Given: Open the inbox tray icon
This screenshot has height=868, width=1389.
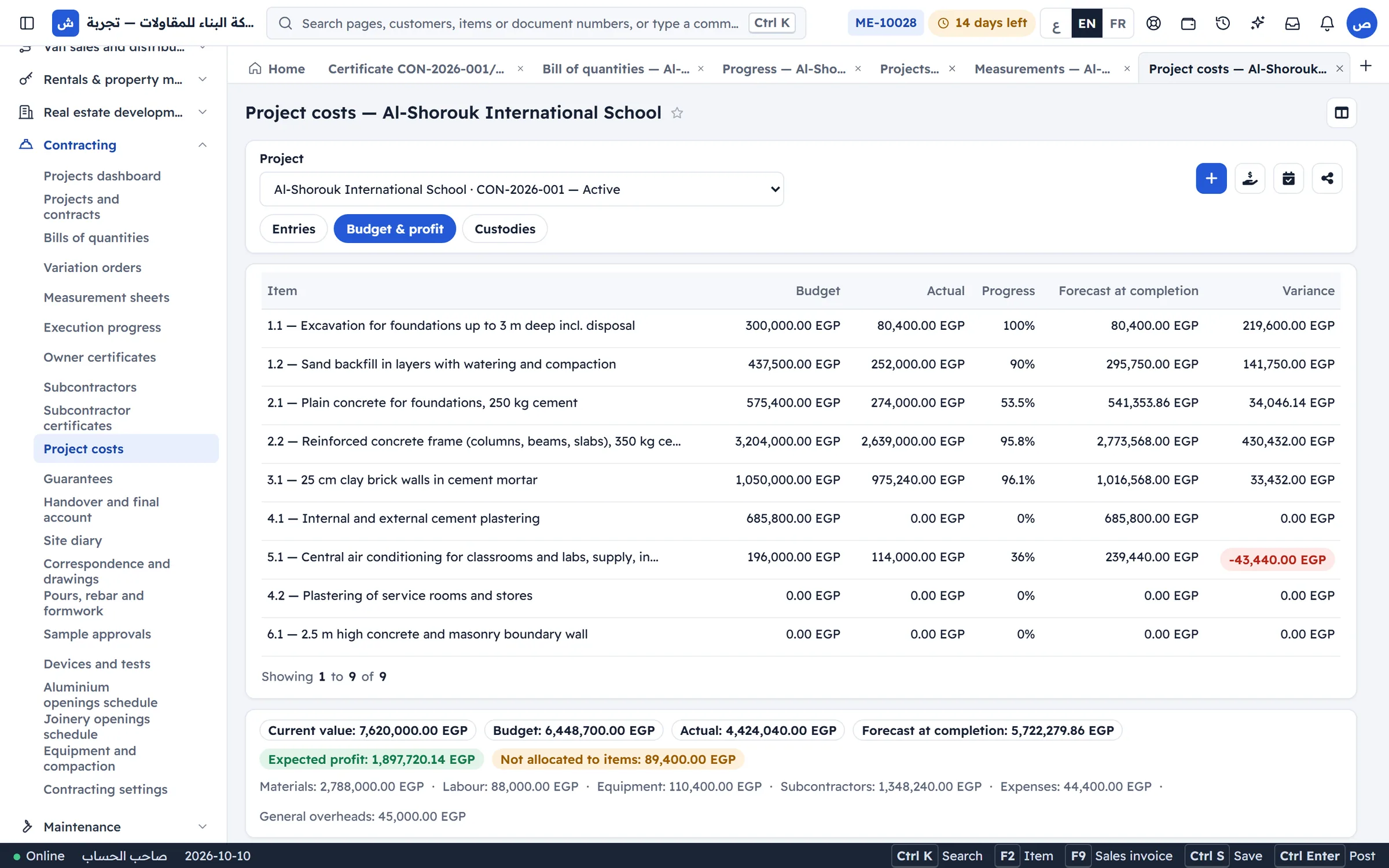Looking at the screenshot, I should [x=1292, y=23].
